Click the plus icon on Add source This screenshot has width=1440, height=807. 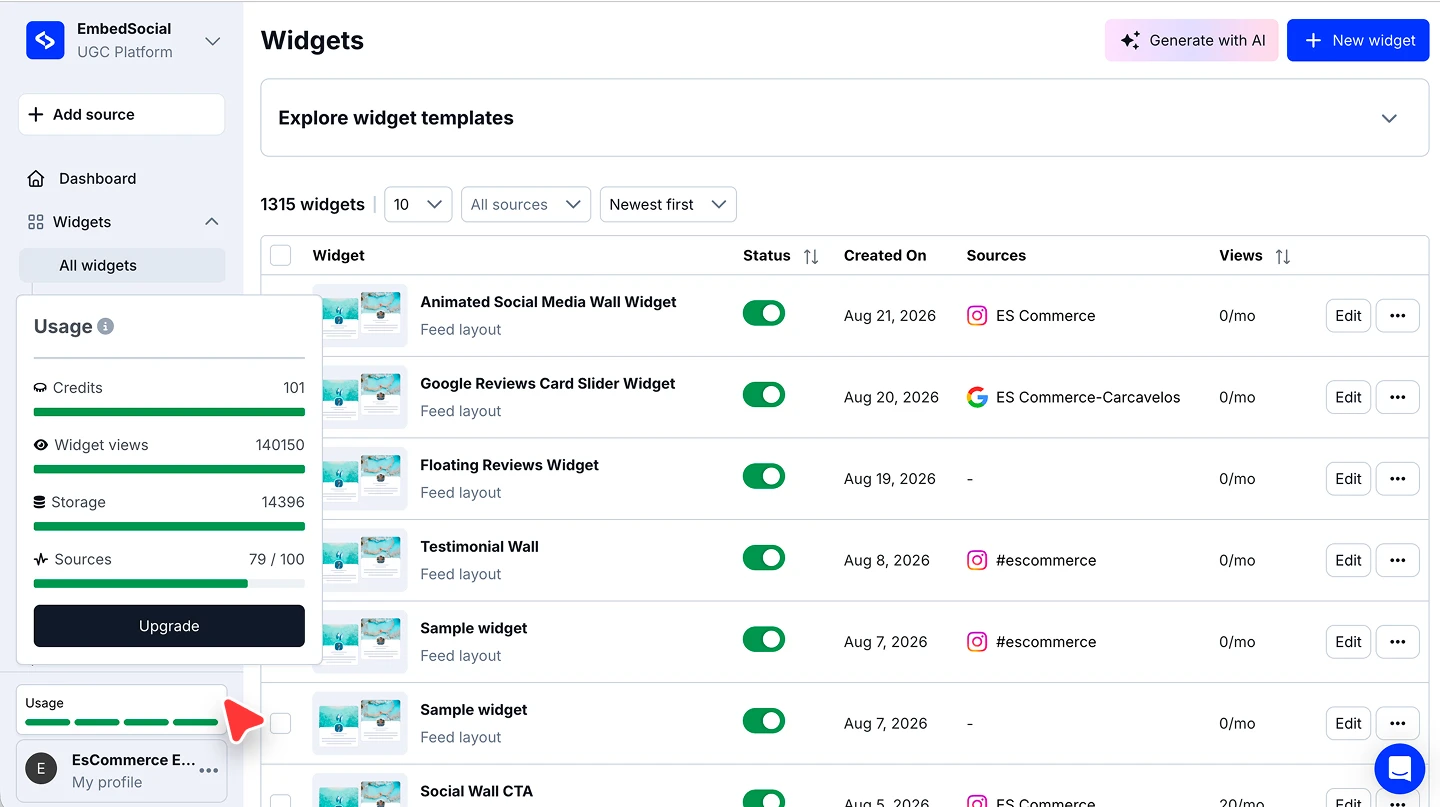pos(36,114)
